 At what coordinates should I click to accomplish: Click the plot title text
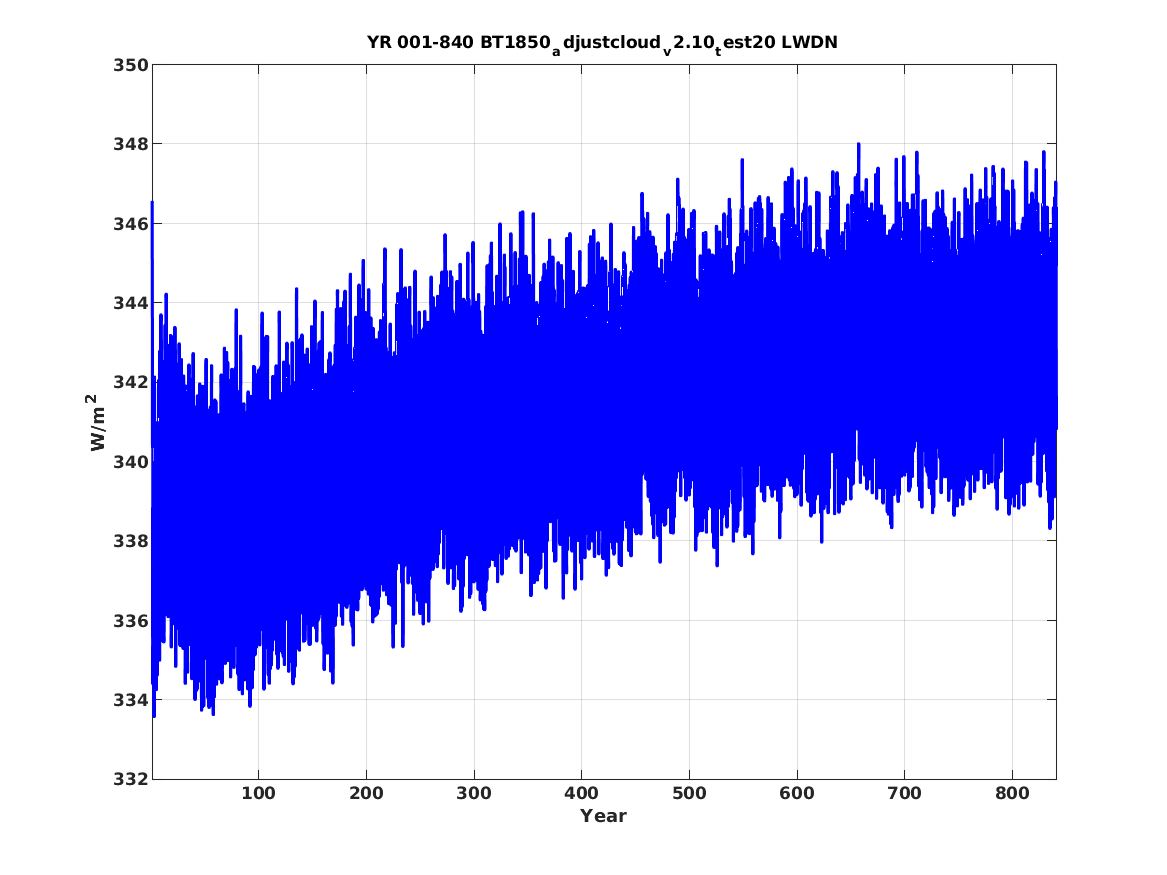pyautogui.click(x=602, y=44)
